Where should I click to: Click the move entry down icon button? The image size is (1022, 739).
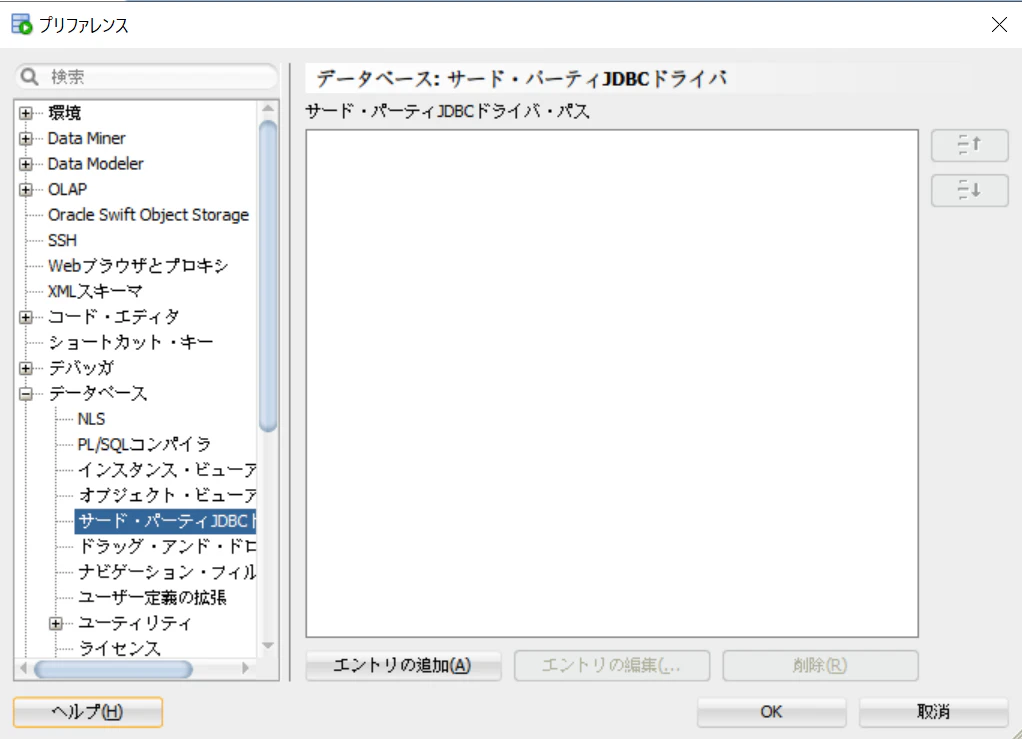click(x=969, y=190)
